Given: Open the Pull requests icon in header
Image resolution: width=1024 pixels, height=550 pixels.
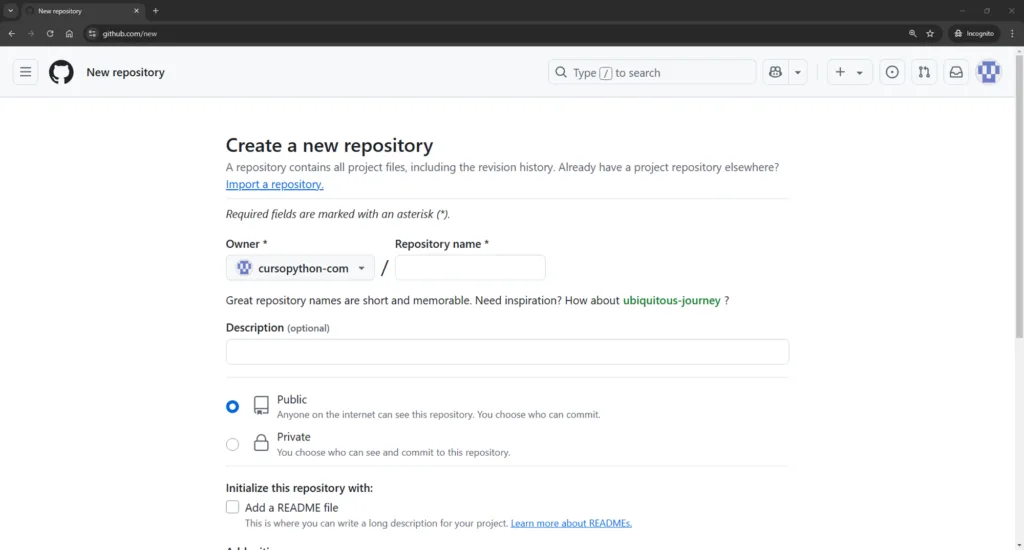Looking at the screenshot, I should click(924, 72).
